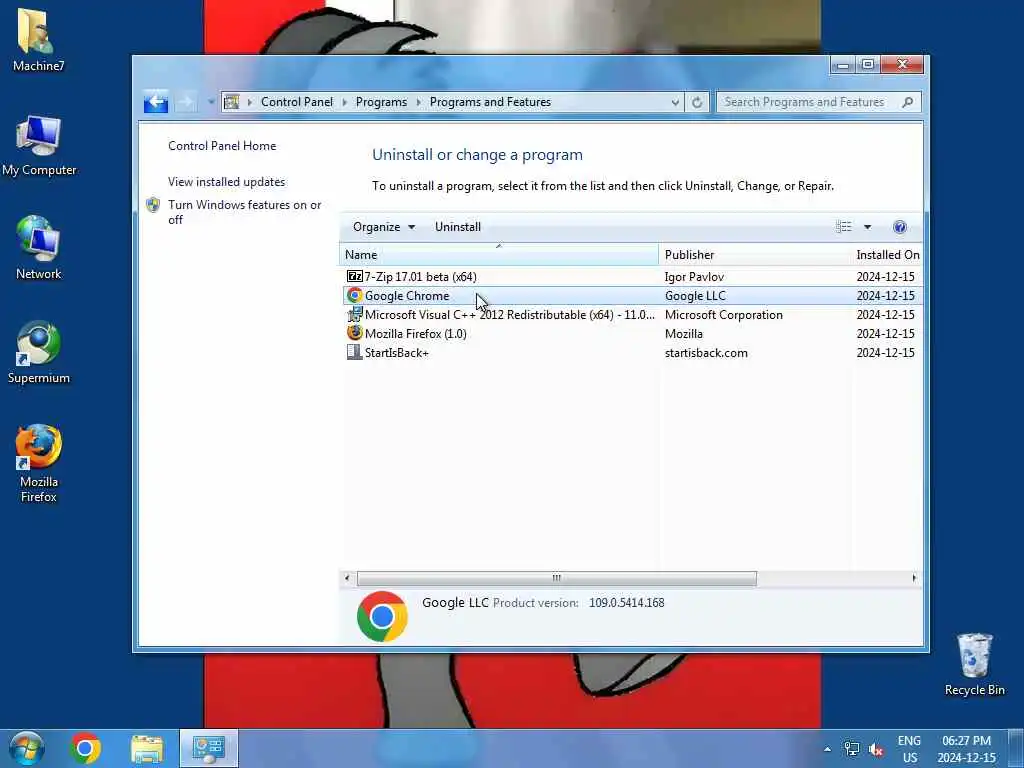Click the search magnifier icon
The height and width of the screenshot is (768, 1024).
907,102
